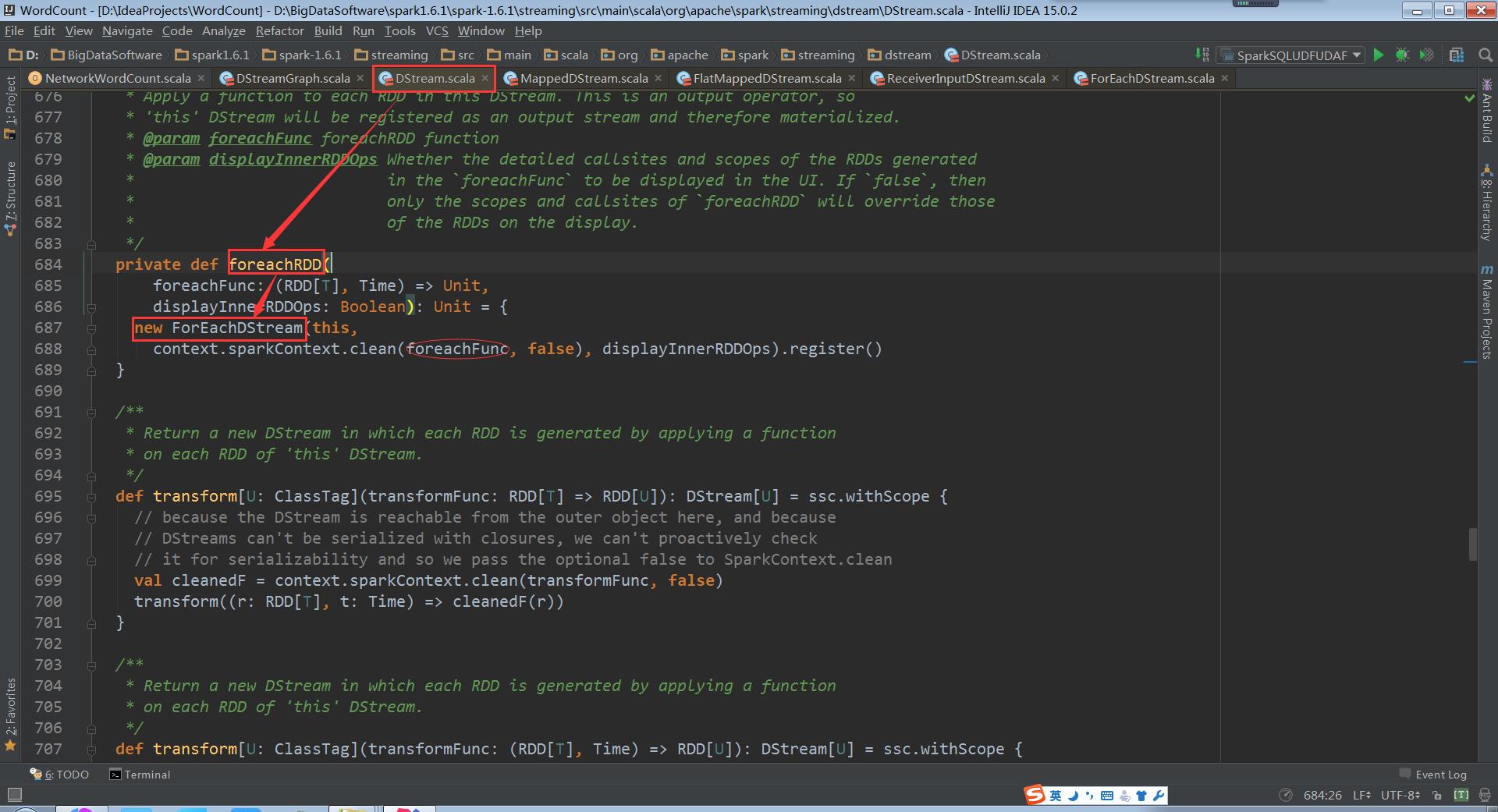This screenshot has height=812, width=1498.
Task: Click the Hector inspector icon
Action: pyautogui.click(x=1485, y=795)
